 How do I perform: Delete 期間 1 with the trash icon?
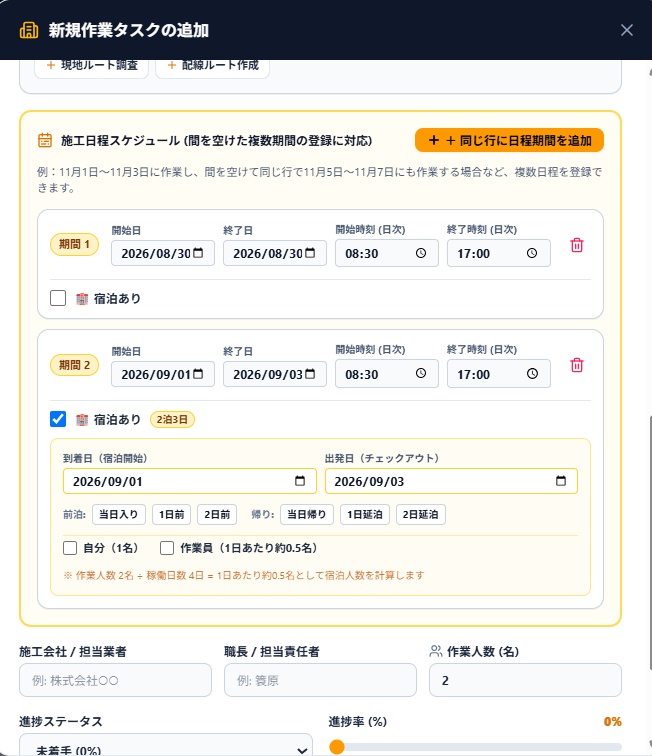[577, 245]
